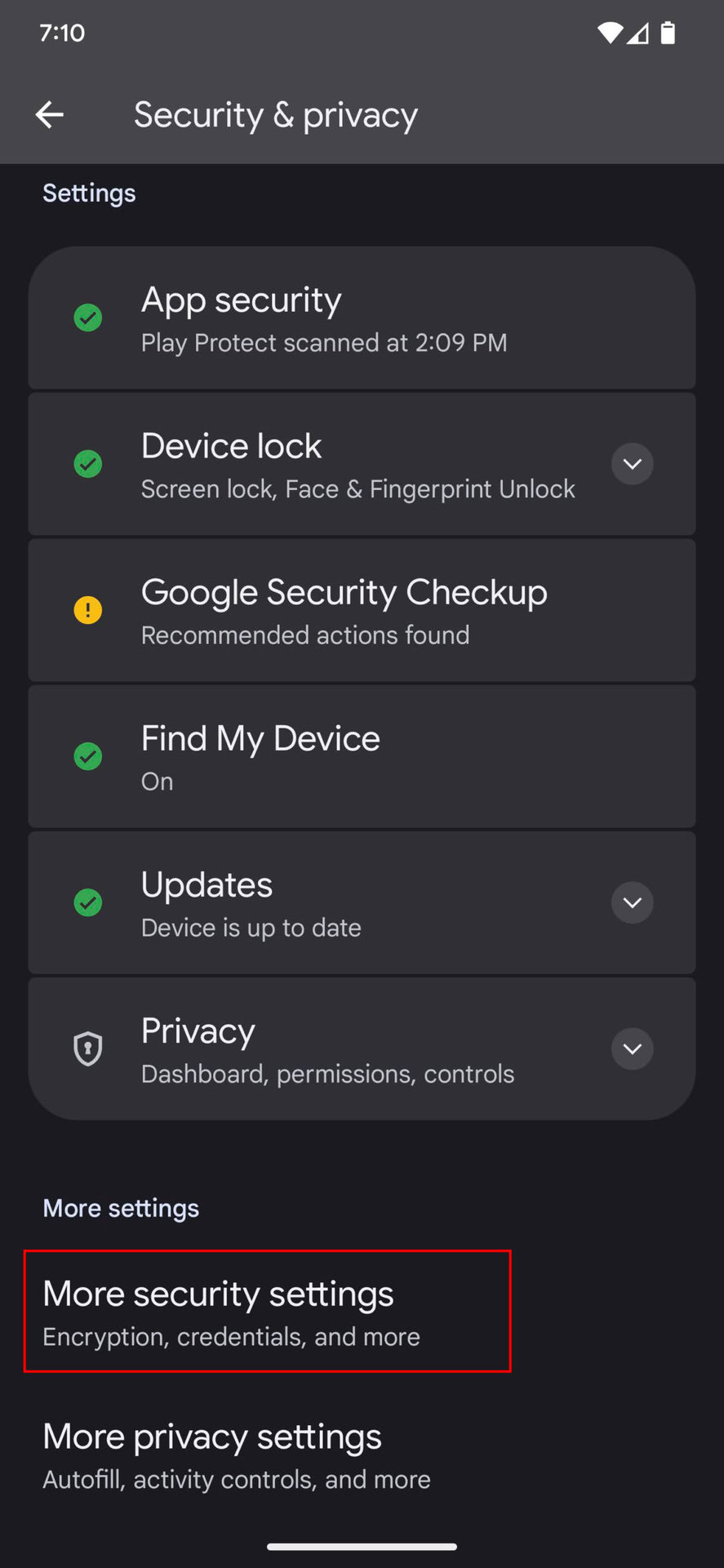Click the Updates green checkmark icon

coord(88,902)
